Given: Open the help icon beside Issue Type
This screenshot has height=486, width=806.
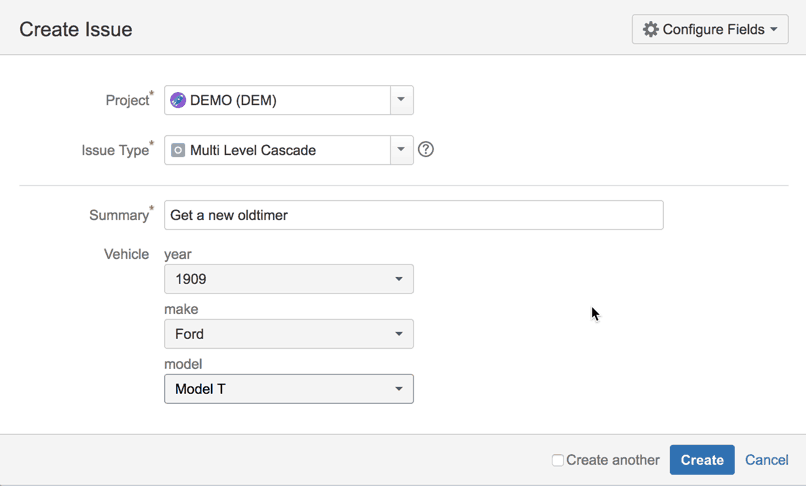Looking at the screenshot, I should coord(426,150).
